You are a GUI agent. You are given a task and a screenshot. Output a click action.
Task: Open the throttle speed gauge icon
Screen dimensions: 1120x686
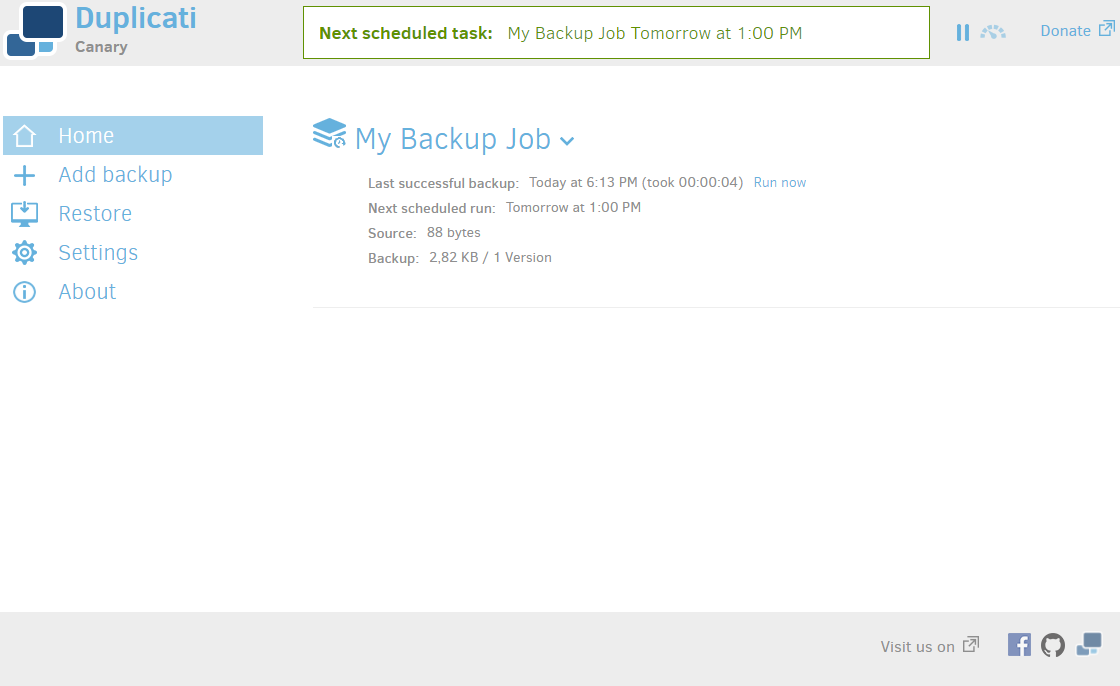tap(993, 32)
